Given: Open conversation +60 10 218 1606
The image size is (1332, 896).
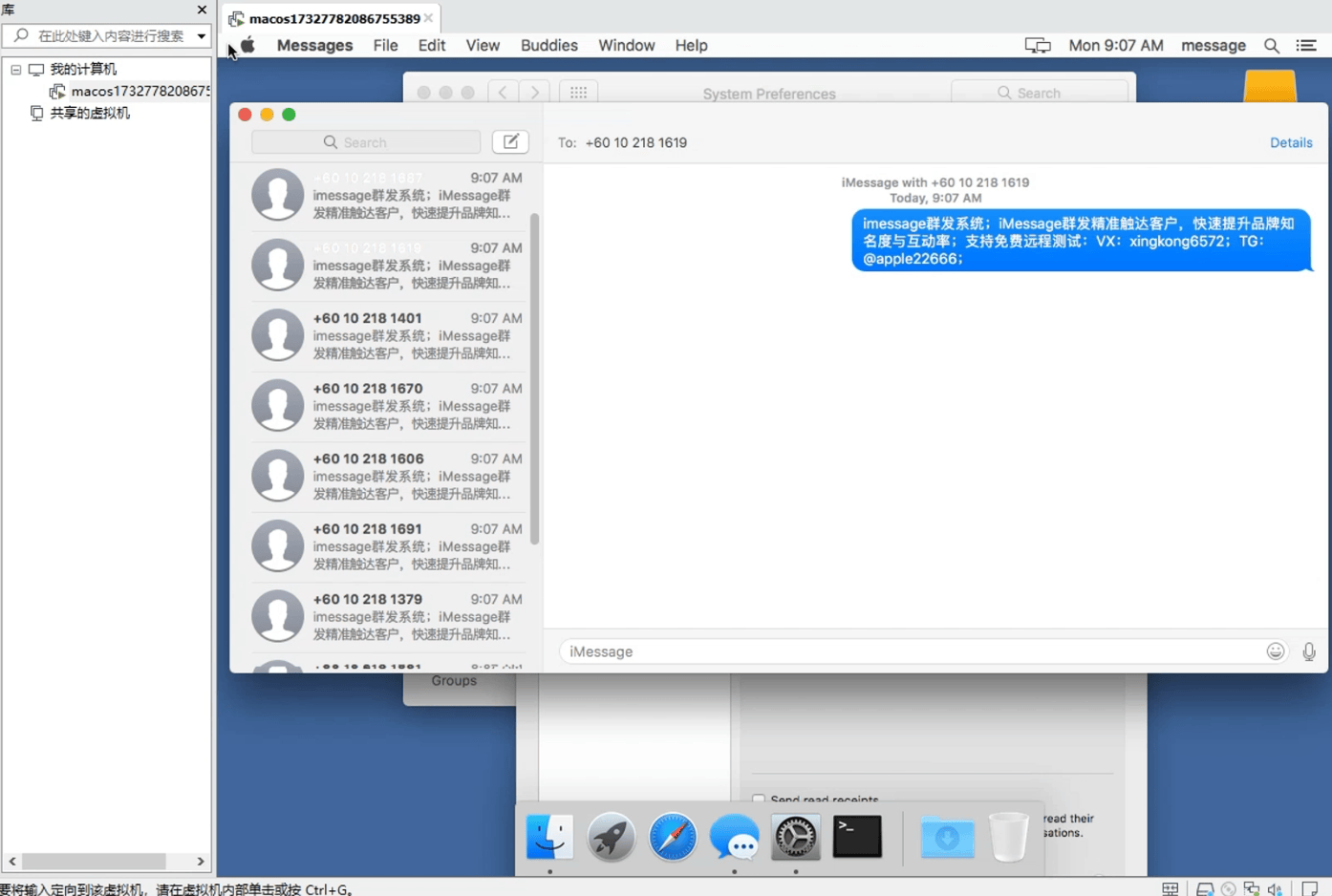Looking at the screenshot, I should (x=387, y=476).
